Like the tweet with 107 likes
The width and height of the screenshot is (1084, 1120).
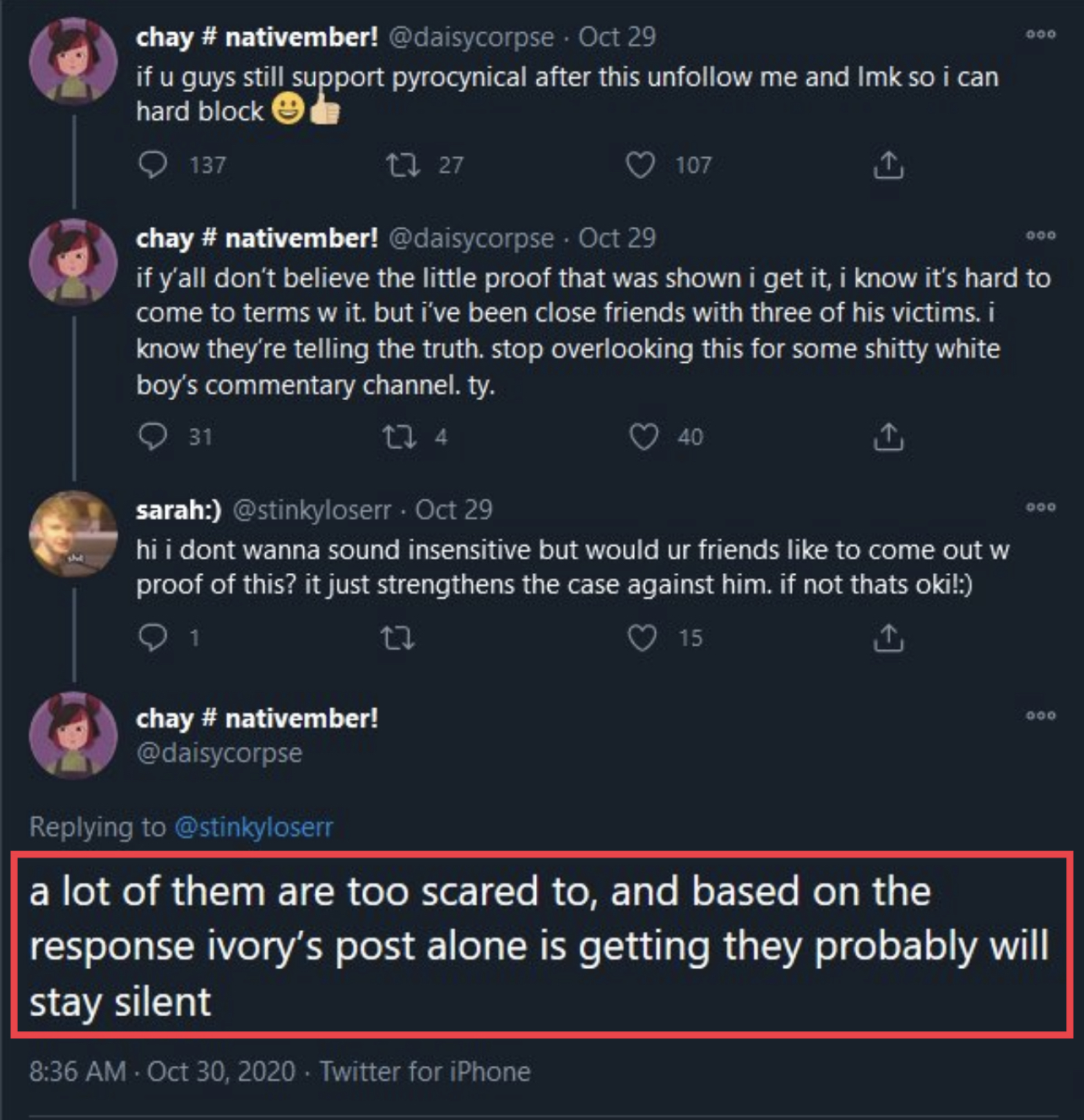pyautogui.click(x=640, y=165)
